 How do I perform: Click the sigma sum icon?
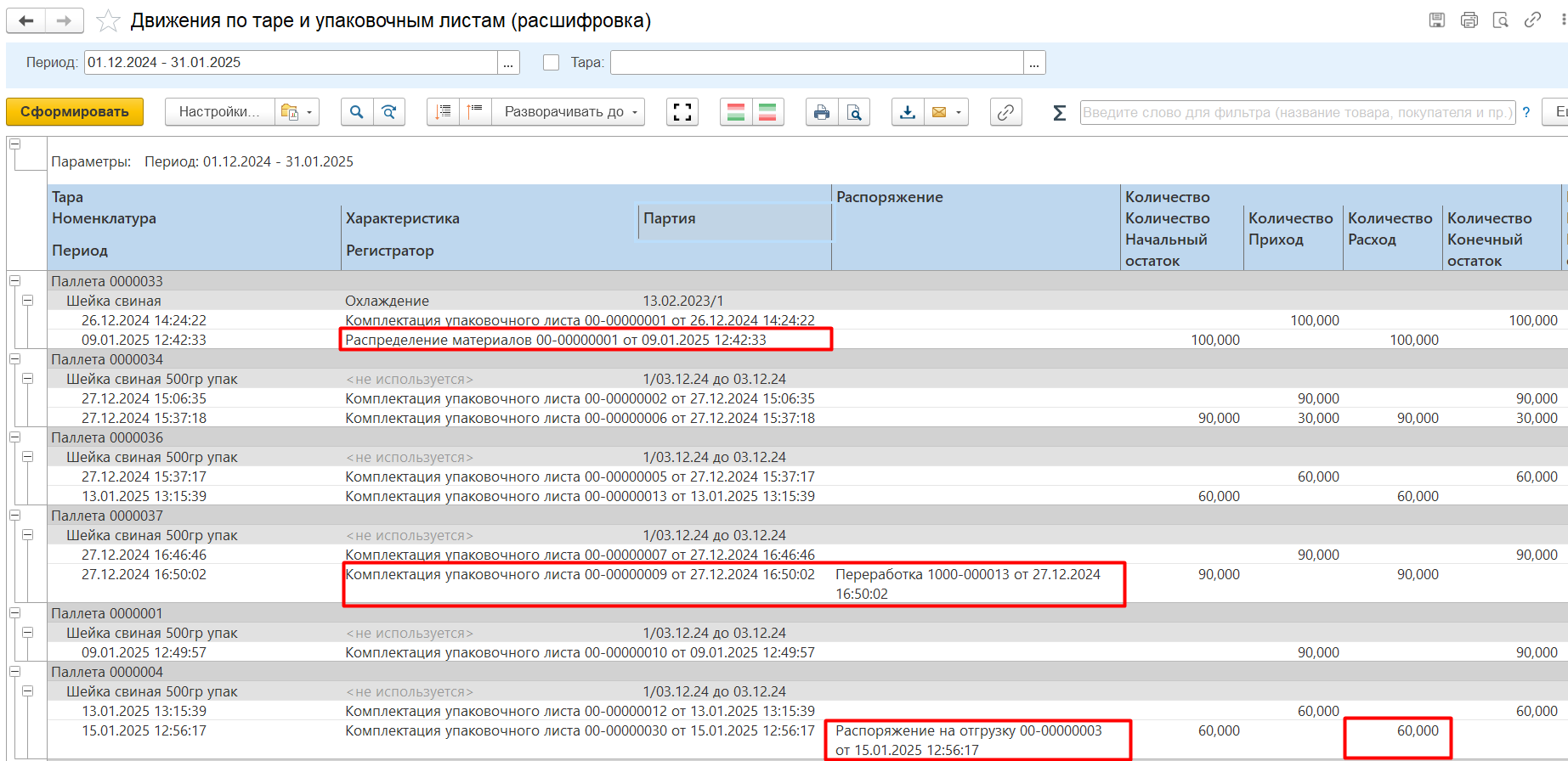(x=1059, y=112)
